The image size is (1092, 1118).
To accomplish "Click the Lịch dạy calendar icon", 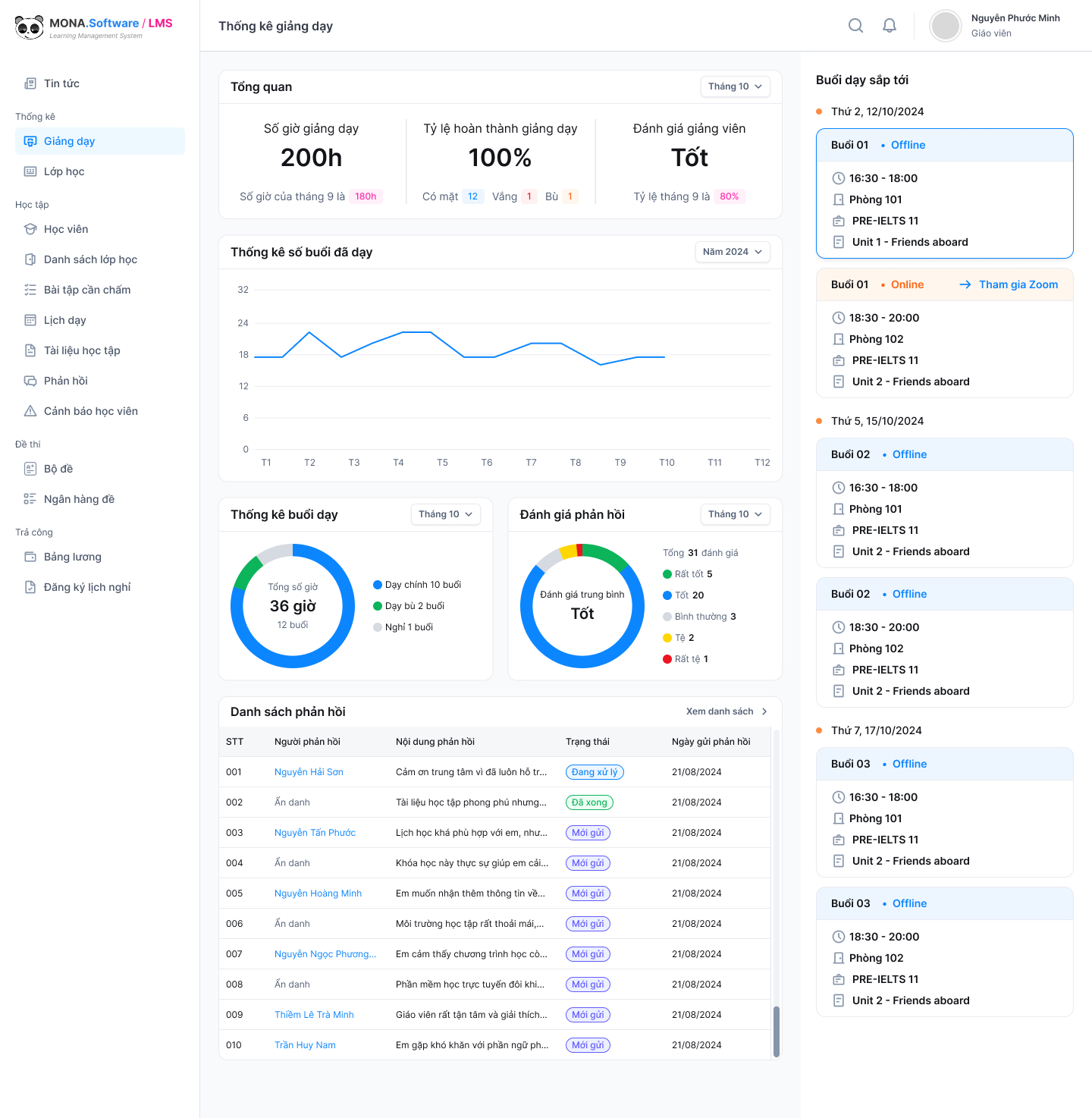I will click(30, 320).
